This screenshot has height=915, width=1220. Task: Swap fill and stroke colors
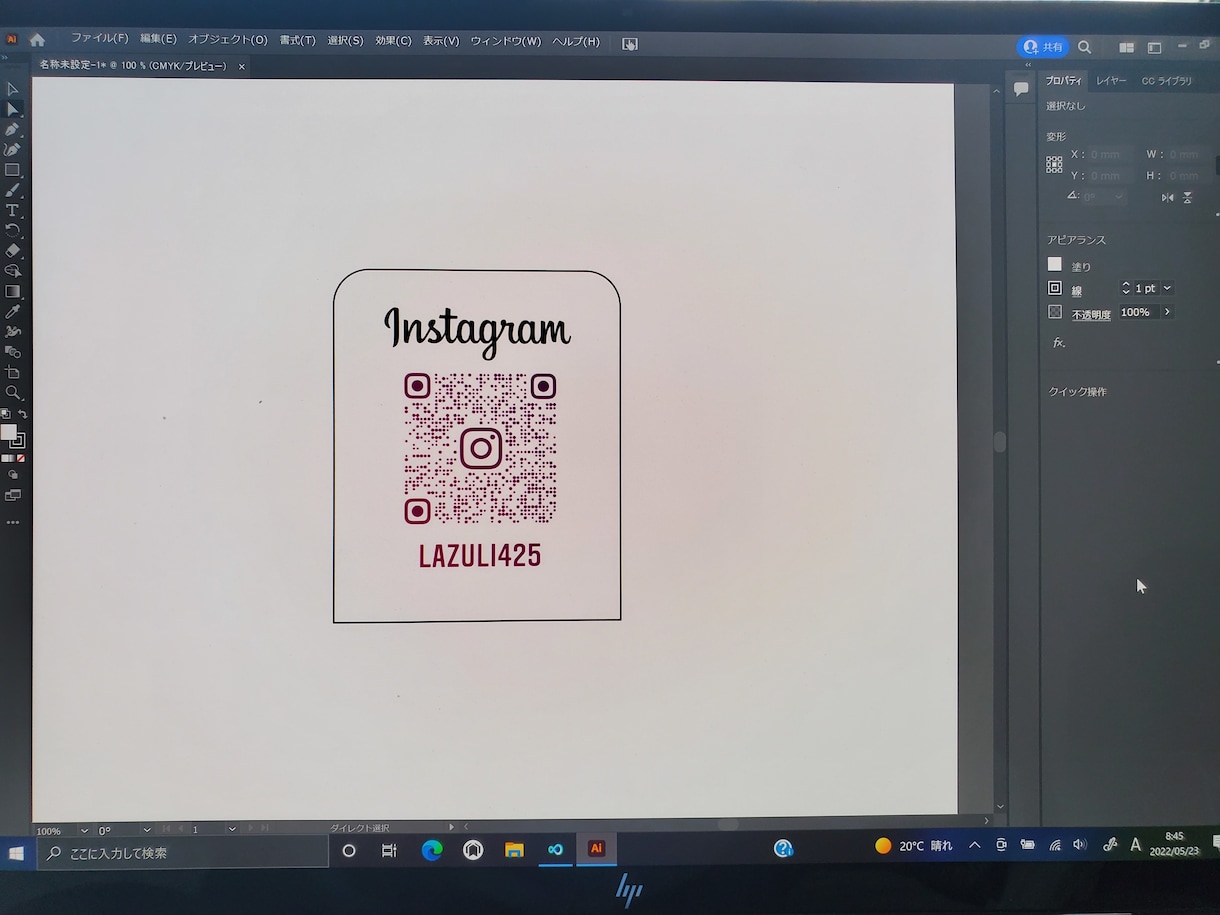coord(22,414)
